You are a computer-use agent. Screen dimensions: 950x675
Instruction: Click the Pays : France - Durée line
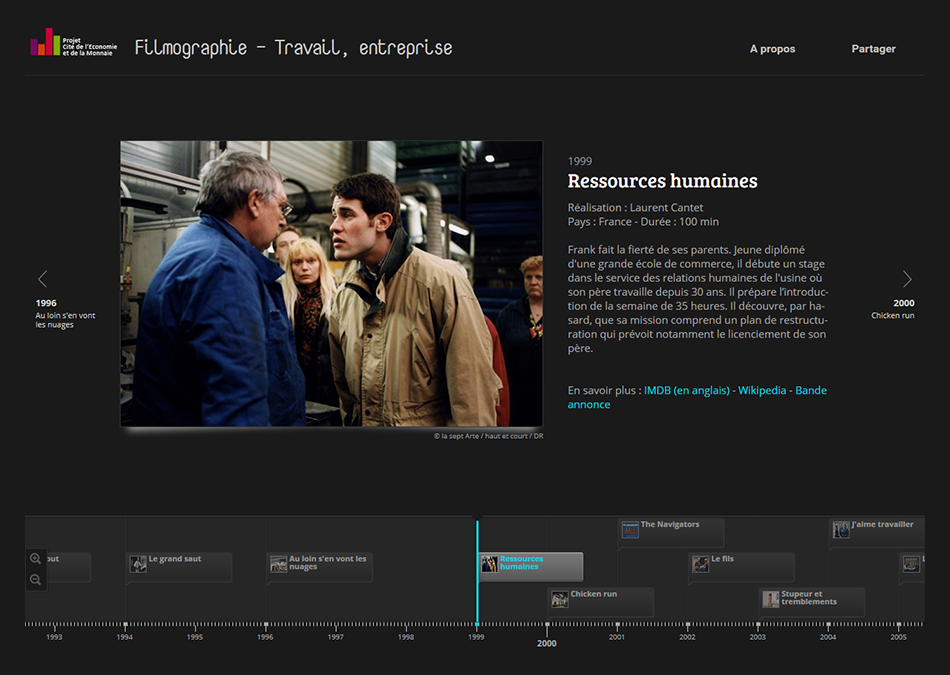tap(643, 222)
